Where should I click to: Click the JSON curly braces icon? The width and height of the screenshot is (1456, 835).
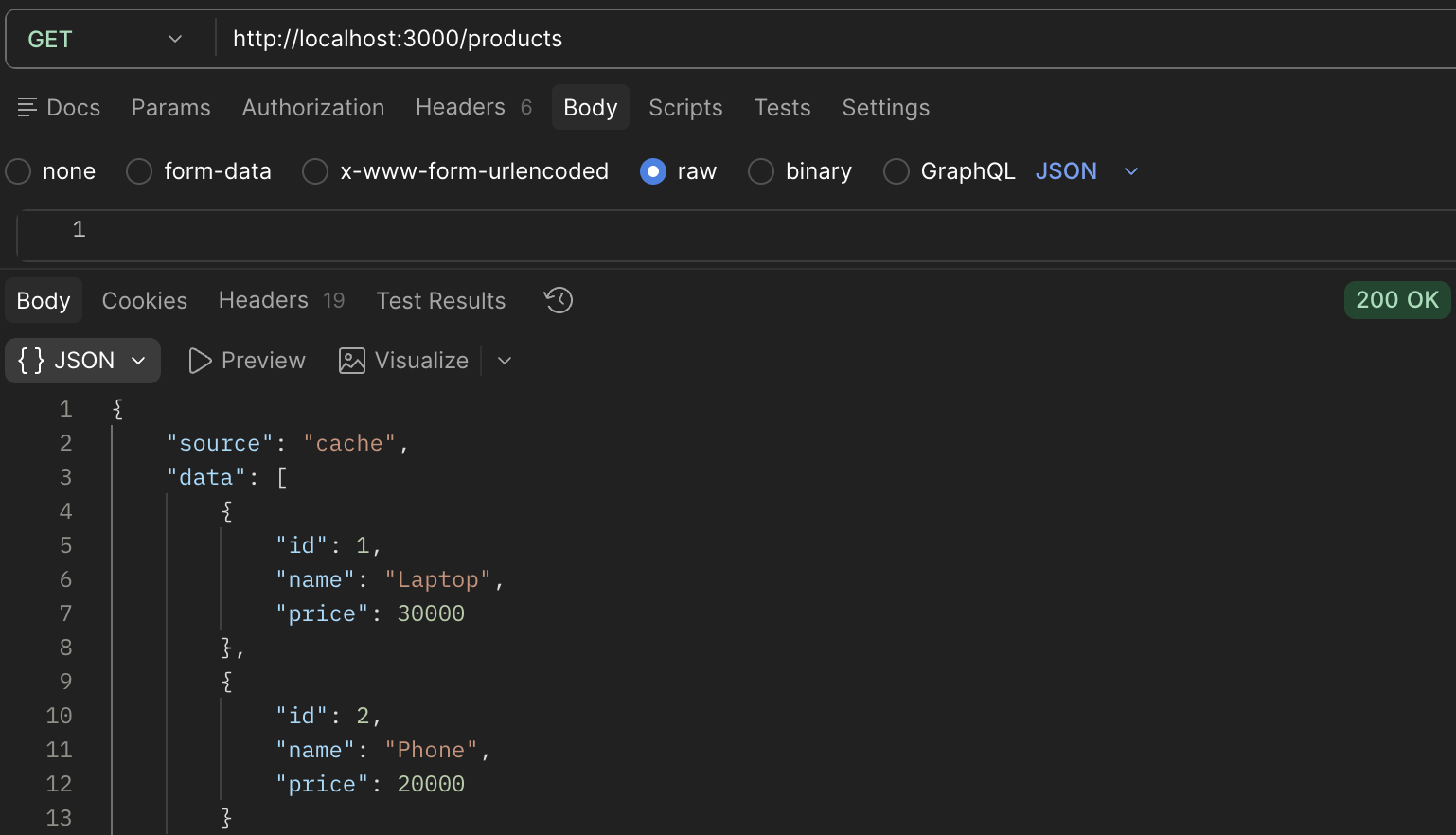click(x=31, y=361)
